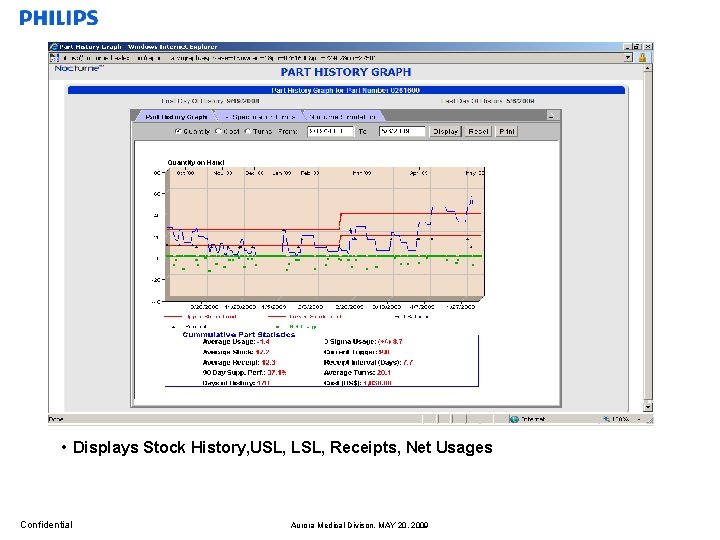Click the Part History Graph for Part Number banner
The image size is (720, 540).
346,90
